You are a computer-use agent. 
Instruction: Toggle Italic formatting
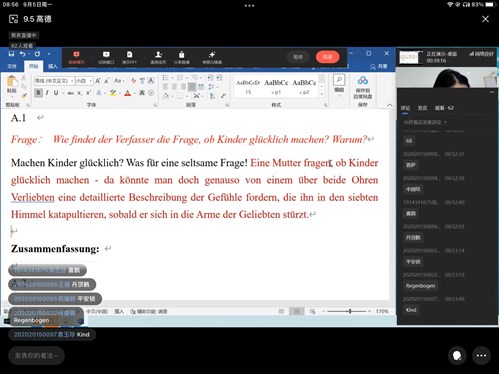pyautogui.click(x=47, y=93)
